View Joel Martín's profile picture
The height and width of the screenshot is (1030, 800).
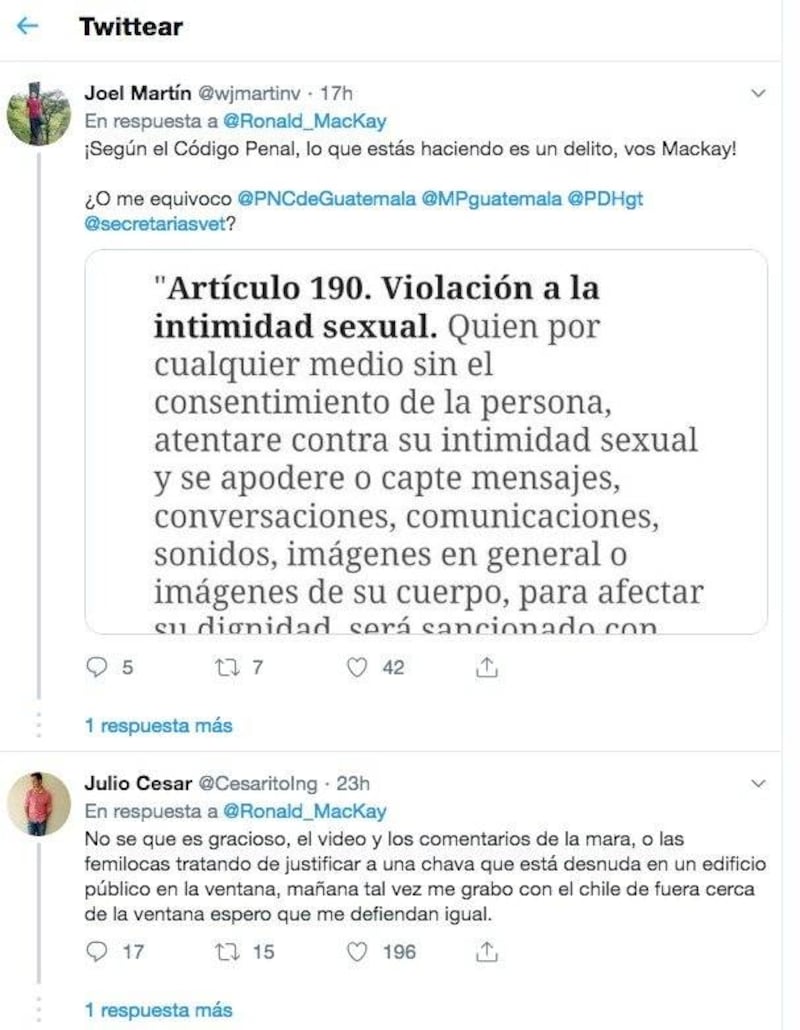coord(38,114)
